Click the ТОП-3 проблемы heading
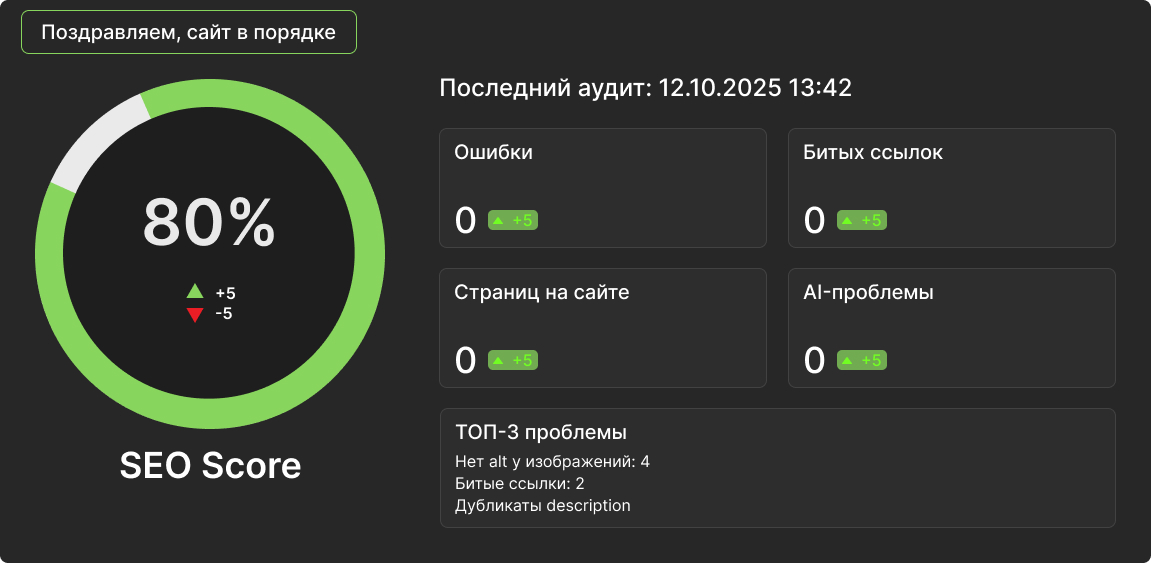 [541, 433]
